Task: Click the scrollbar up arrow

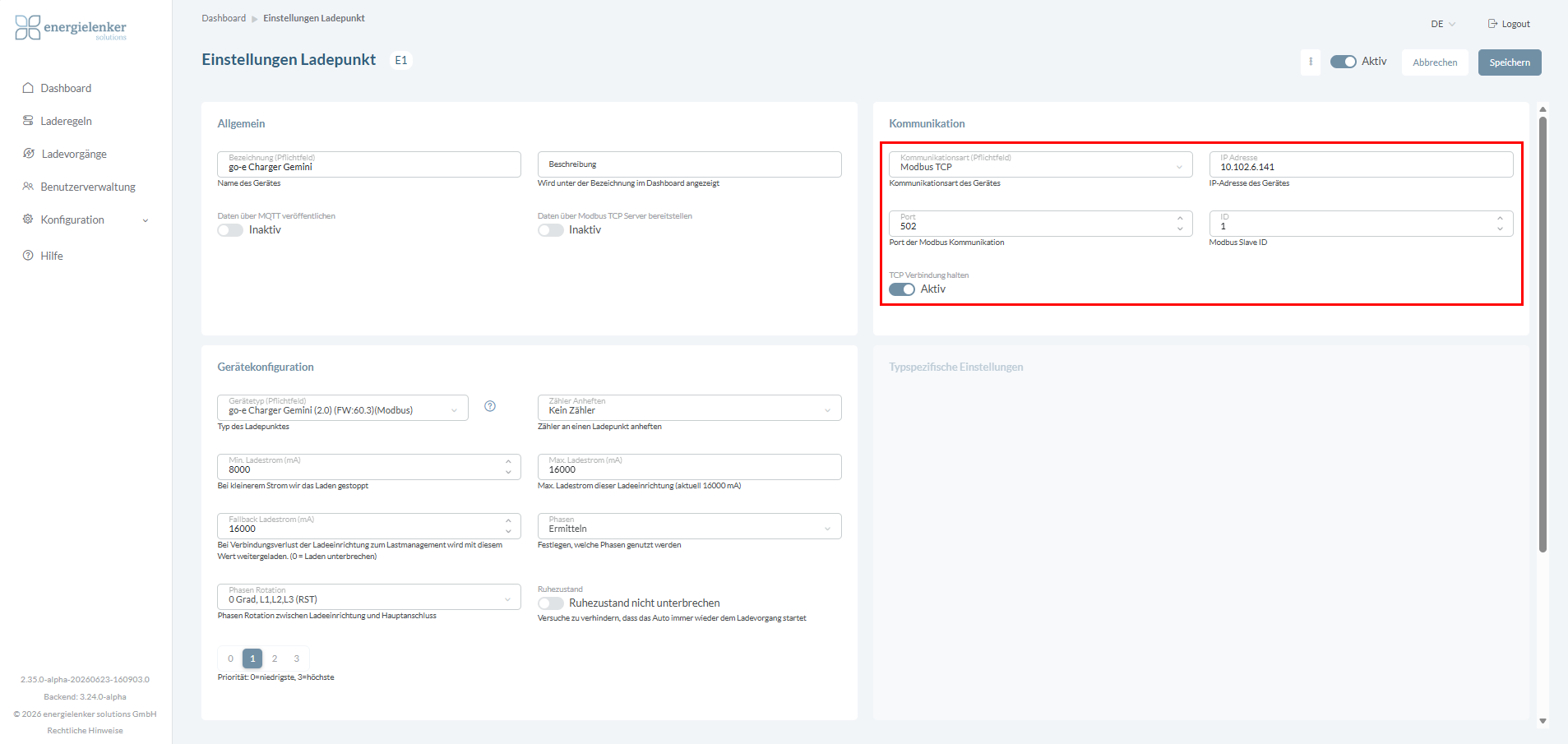Action: (1543, 109)
